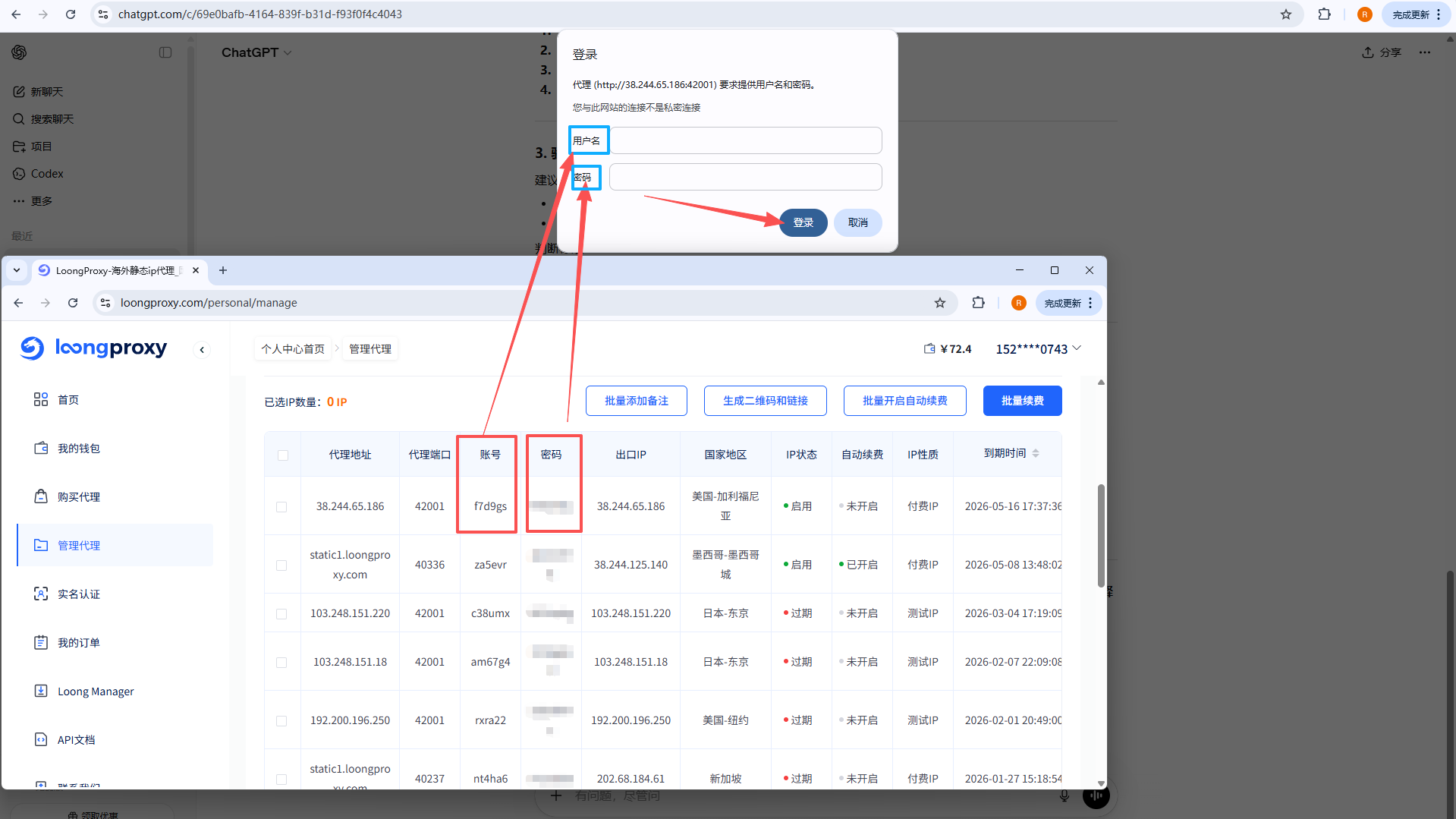1456x819 pixels.
Task: Click the 用户名 input field
Action: pyautogui.click(x=745, y=141)
